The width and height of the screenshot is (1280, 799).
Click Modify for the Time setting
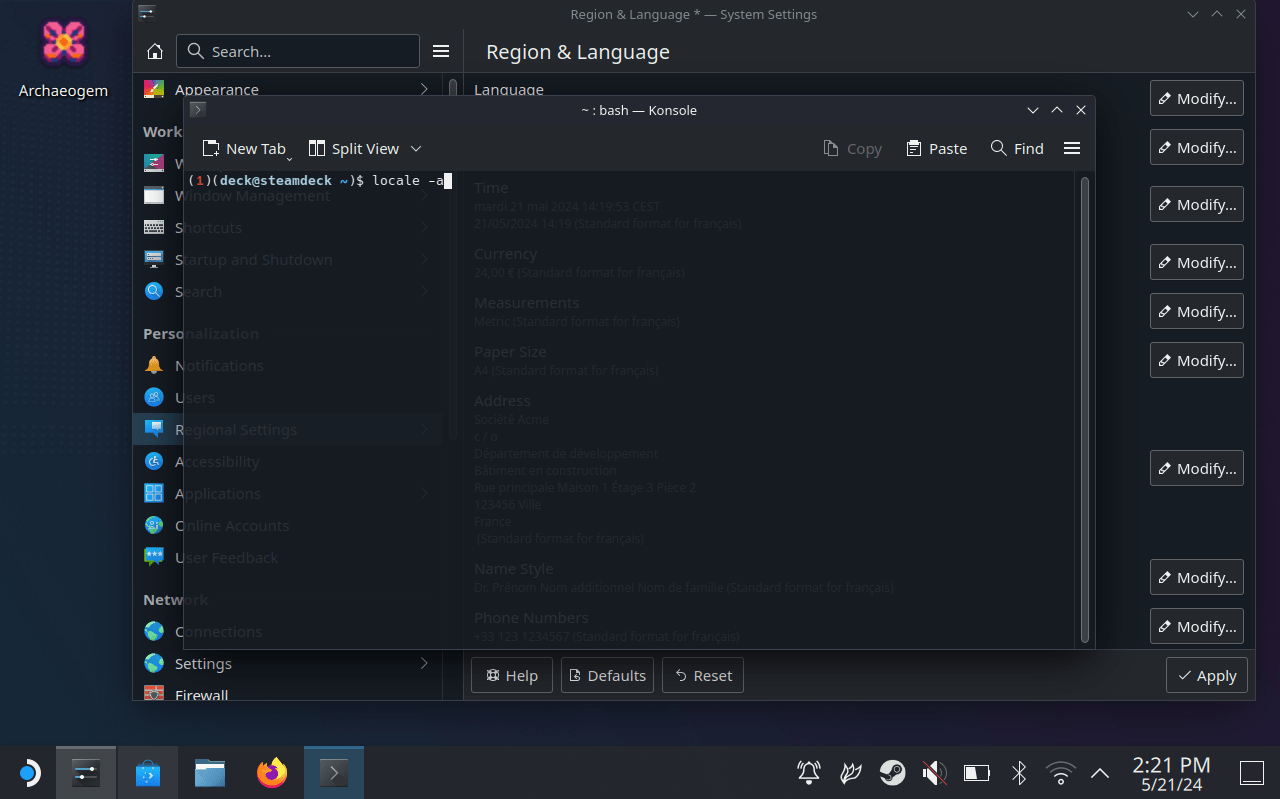tap(1197, 204)
